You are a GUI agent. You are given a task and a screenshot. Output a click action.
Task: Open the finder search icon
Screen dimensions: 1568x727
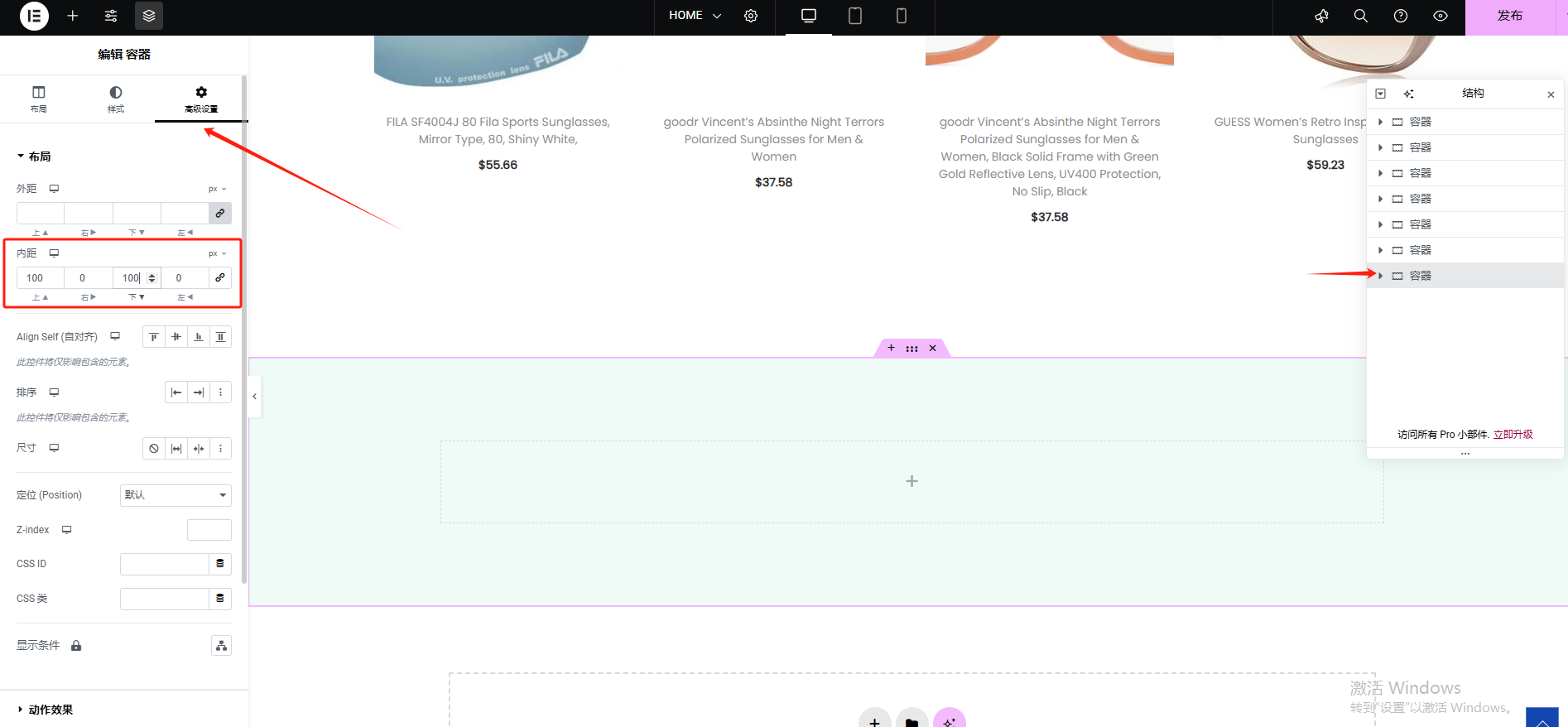[x=1360, y=16]
